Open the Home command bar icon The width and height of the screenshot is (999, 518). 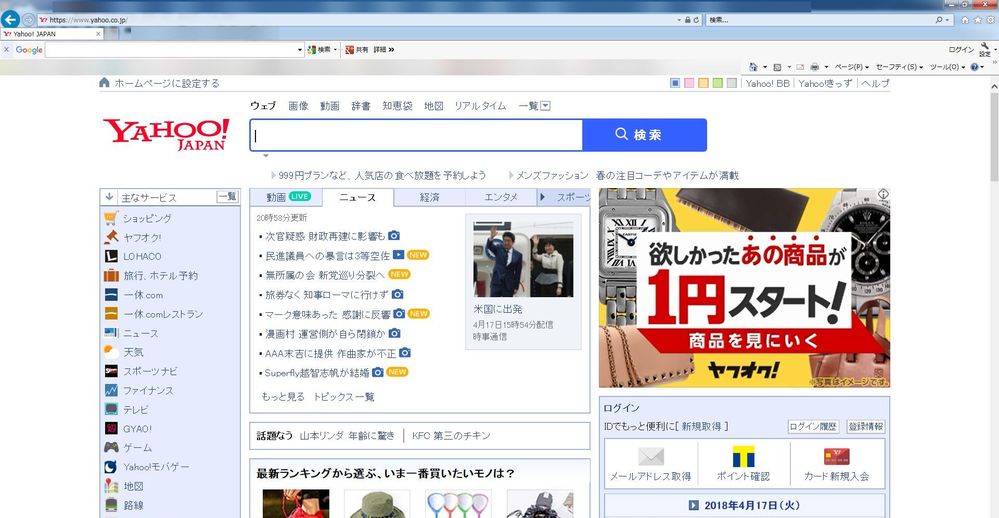pyautogui.click(x=752, y=67)
